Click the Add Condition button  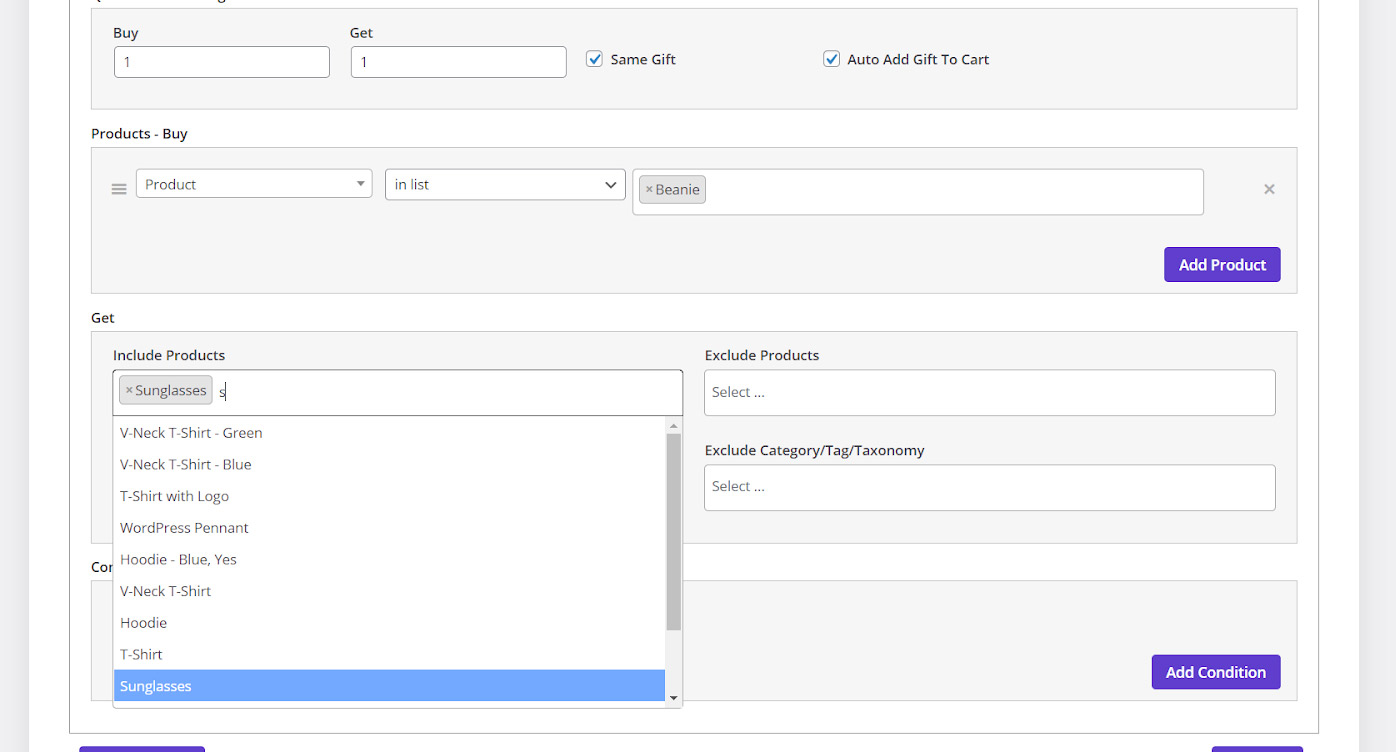[x=1215, y=672]
